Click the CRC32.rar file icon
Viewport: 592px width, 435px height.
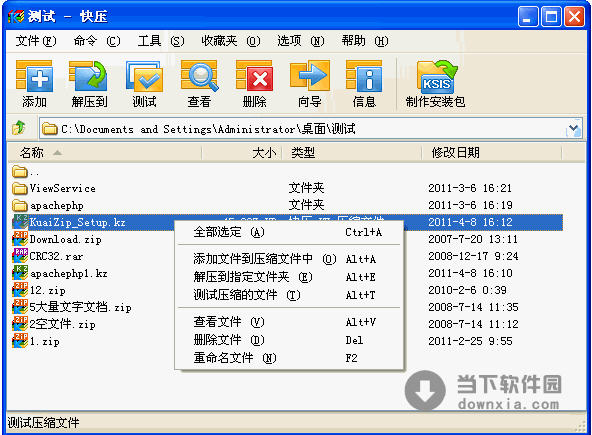(20, 256)
